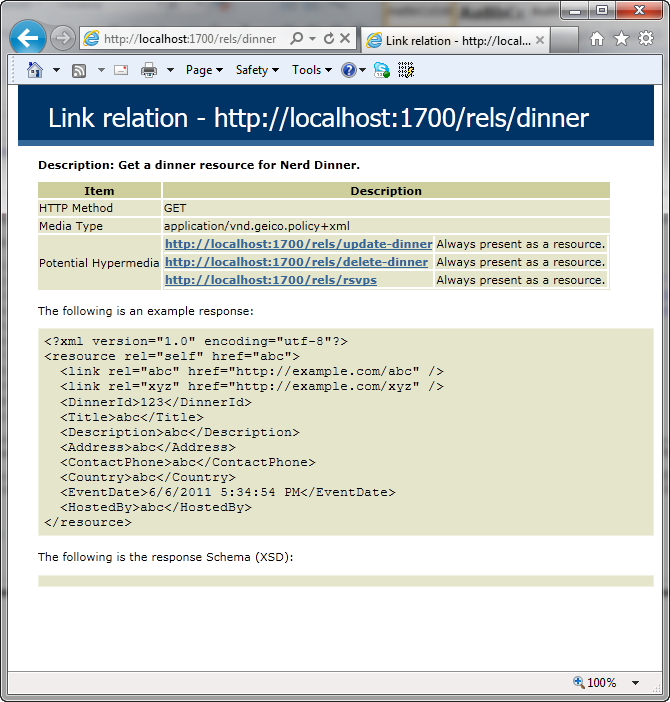Click the RSS feeds icon
The height and width of the screenshot is (702, 670).
pos(79,70)
